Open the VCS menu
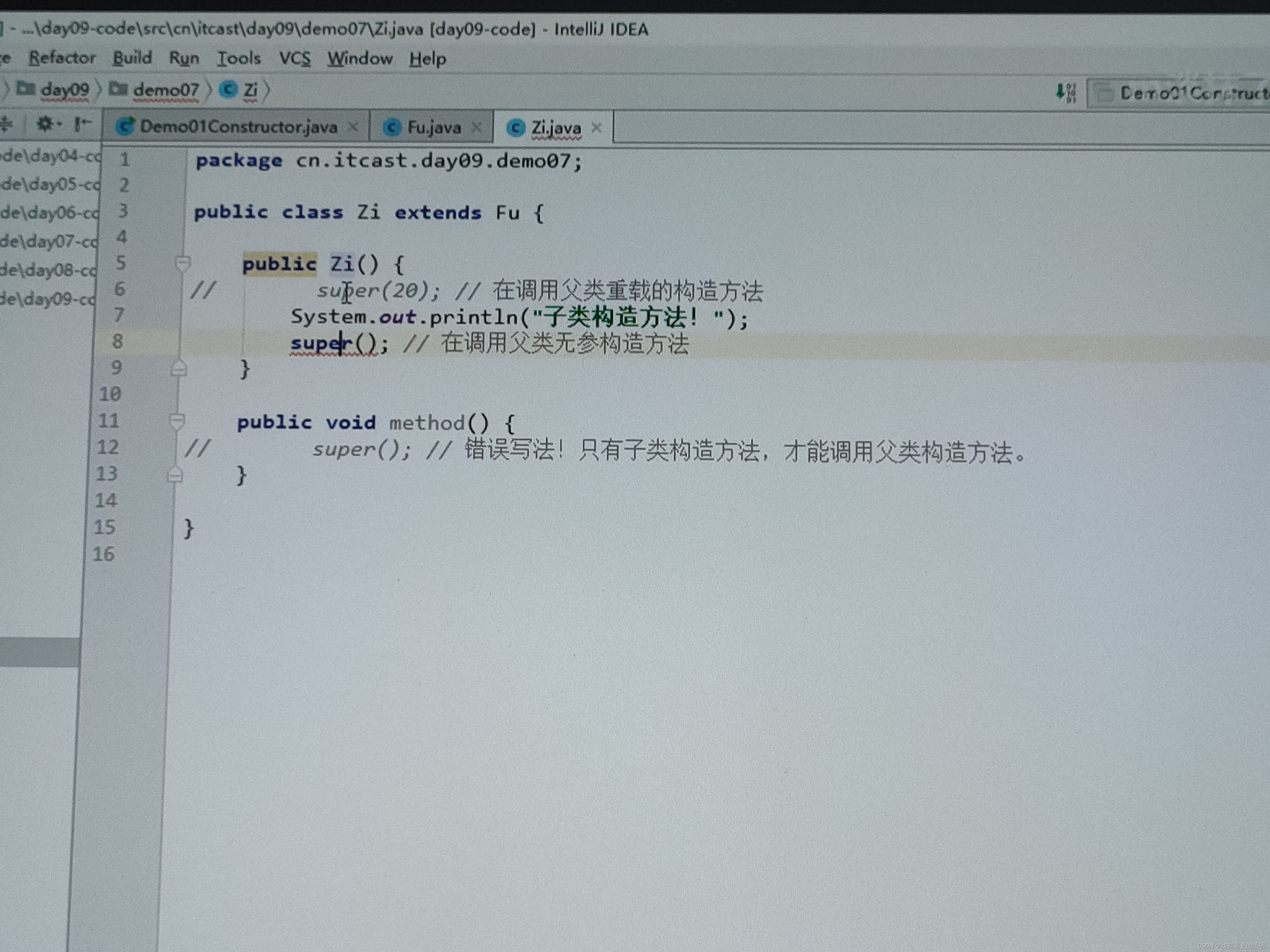The image size is (1270, 952). pos(295,58)
